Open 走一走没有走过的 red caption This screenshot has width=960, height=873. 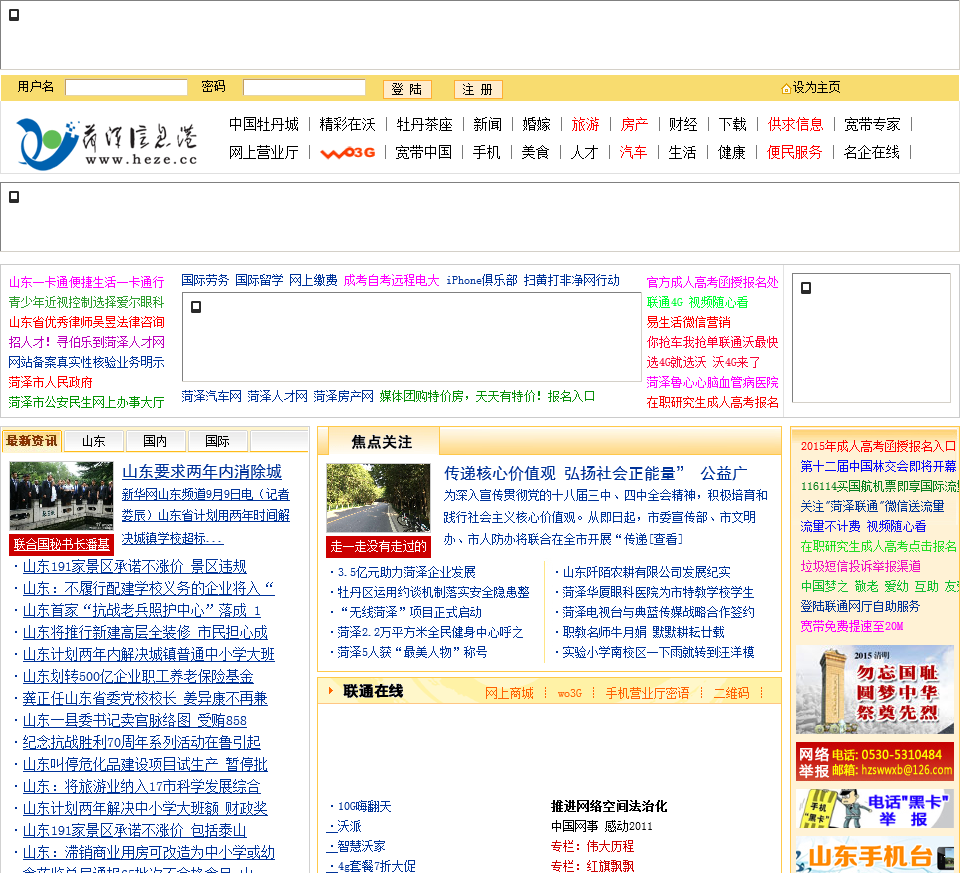pyautogui.click(x=378, y=546)
